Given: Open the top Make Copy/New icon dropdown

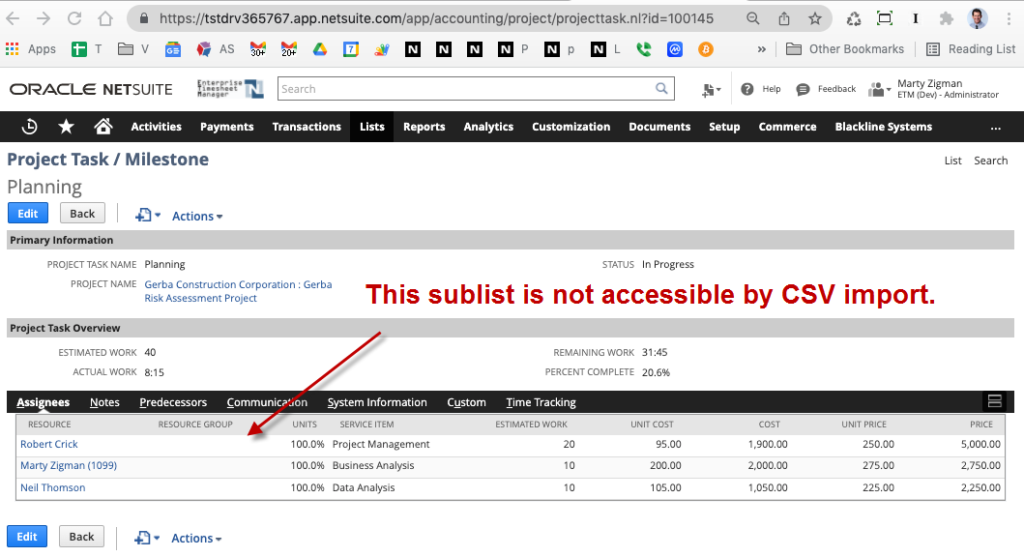Looking at the screenshot, I should point(148,215).
